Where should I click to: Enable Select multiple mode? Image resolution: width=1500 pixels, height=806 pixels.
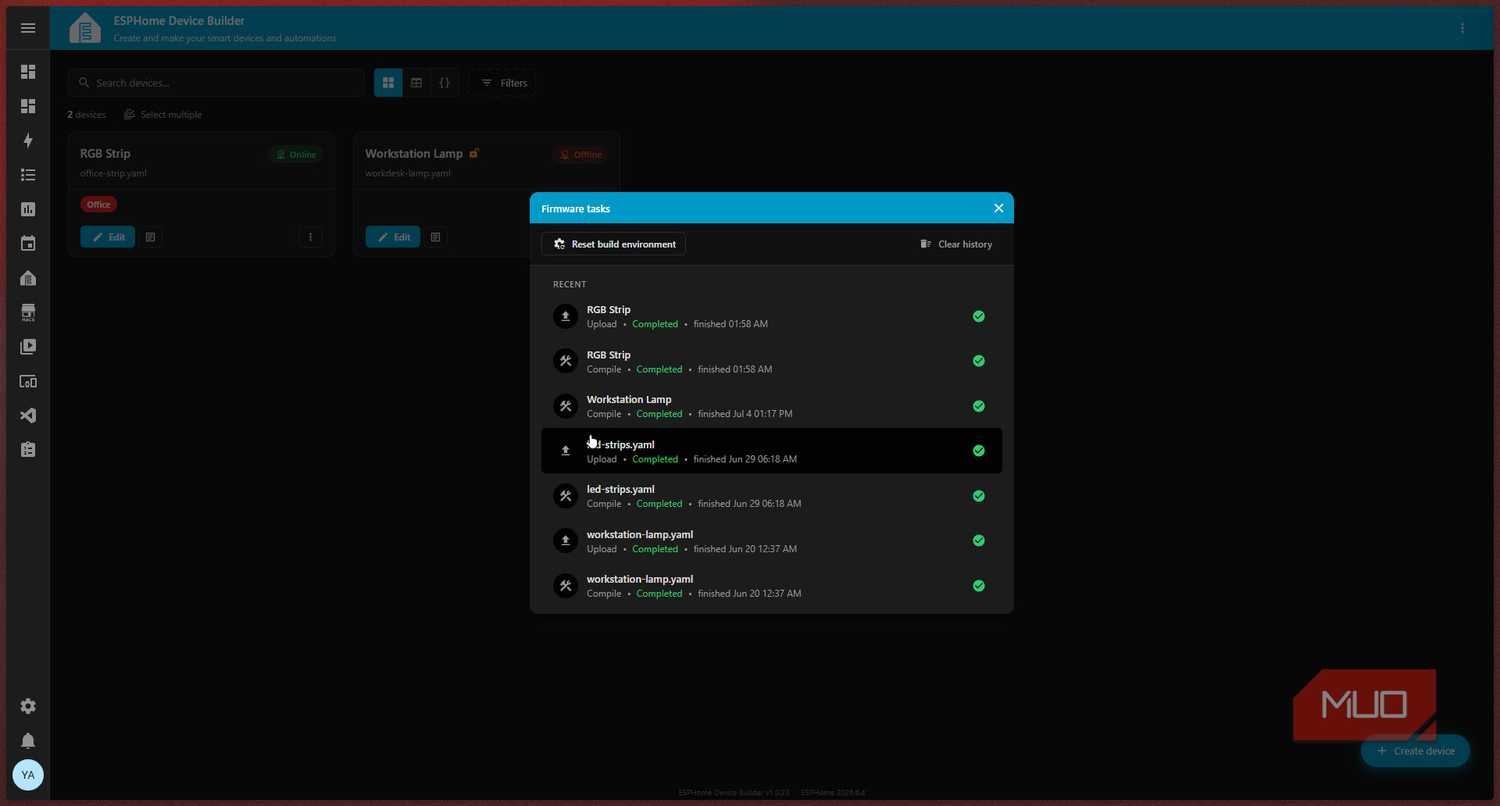162,115
